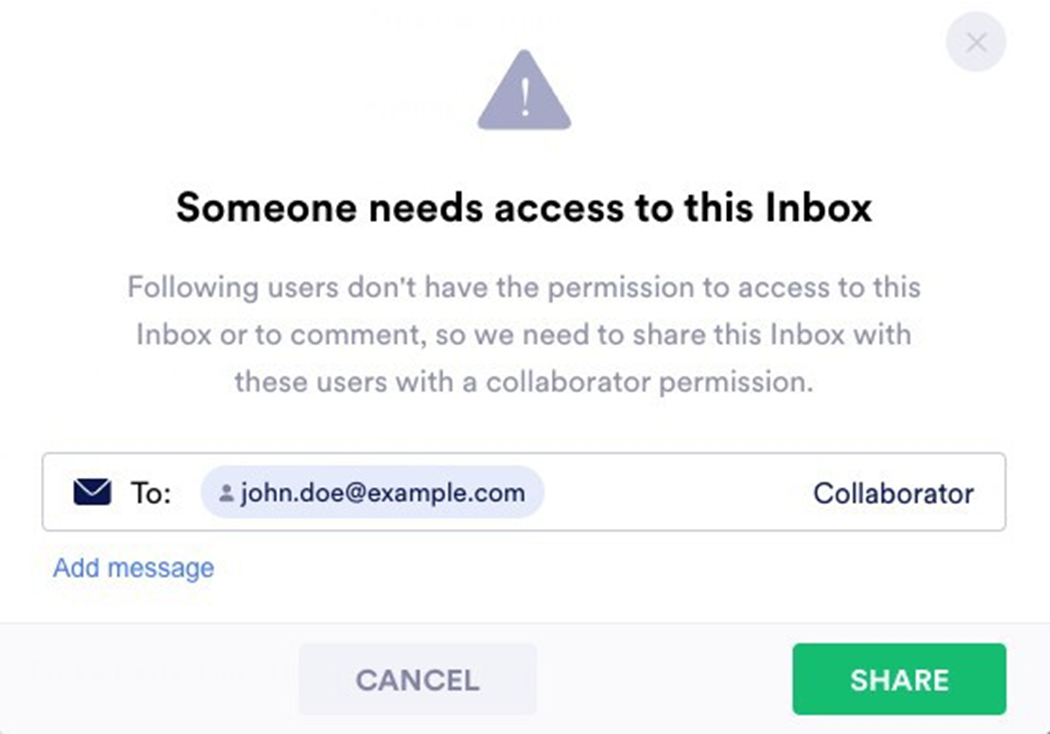Click the Add message link

(133, 568)
